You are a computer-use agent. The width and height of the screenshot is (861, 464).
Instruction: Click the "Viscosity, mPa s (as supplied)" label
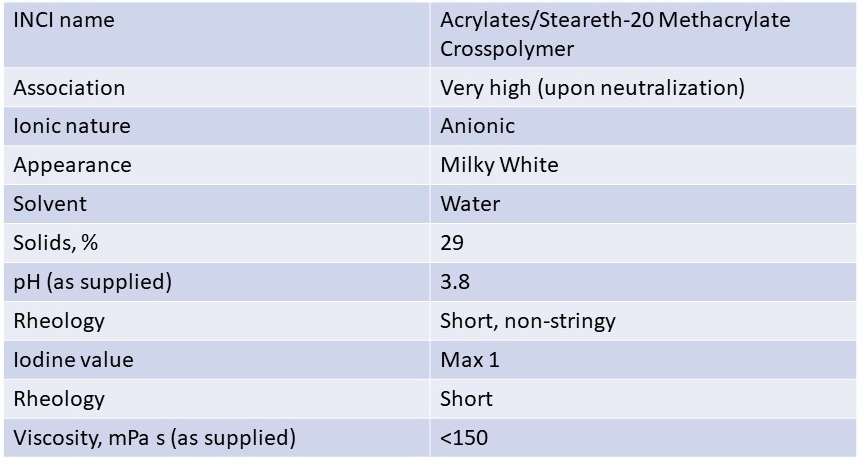(x=154, y=438)
